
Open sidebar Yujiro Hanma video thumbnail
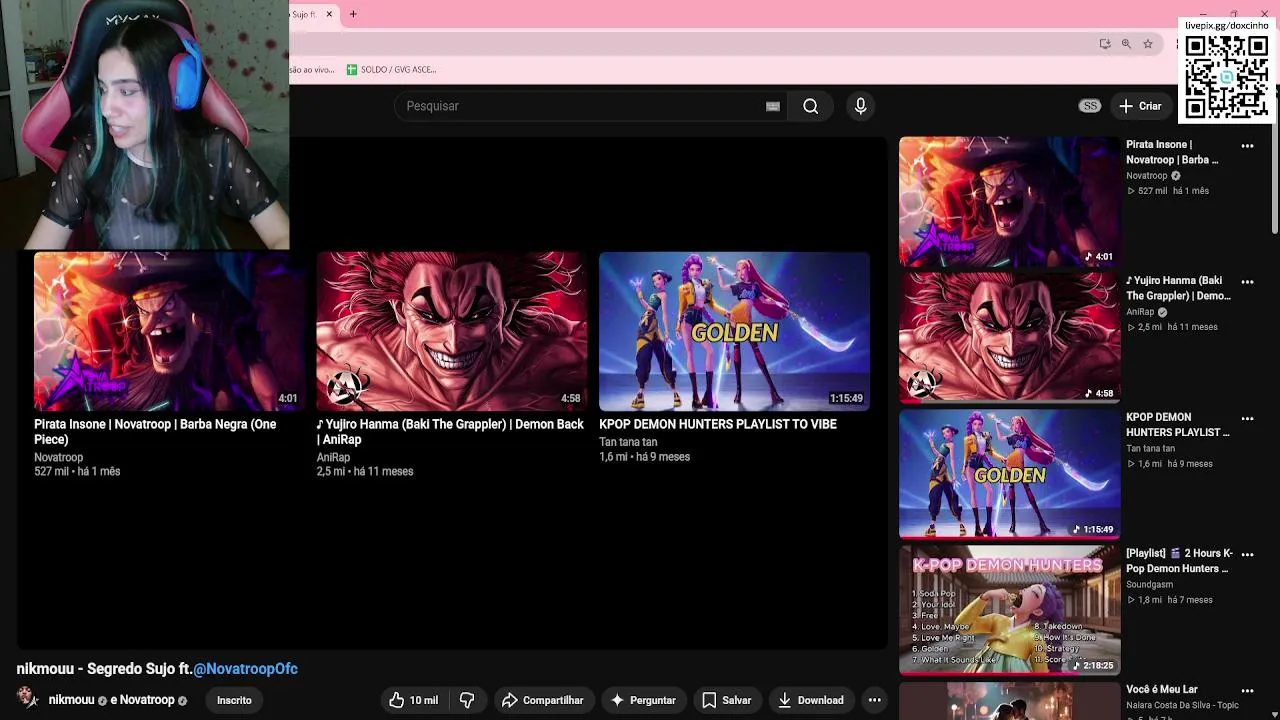point(1009,338)
